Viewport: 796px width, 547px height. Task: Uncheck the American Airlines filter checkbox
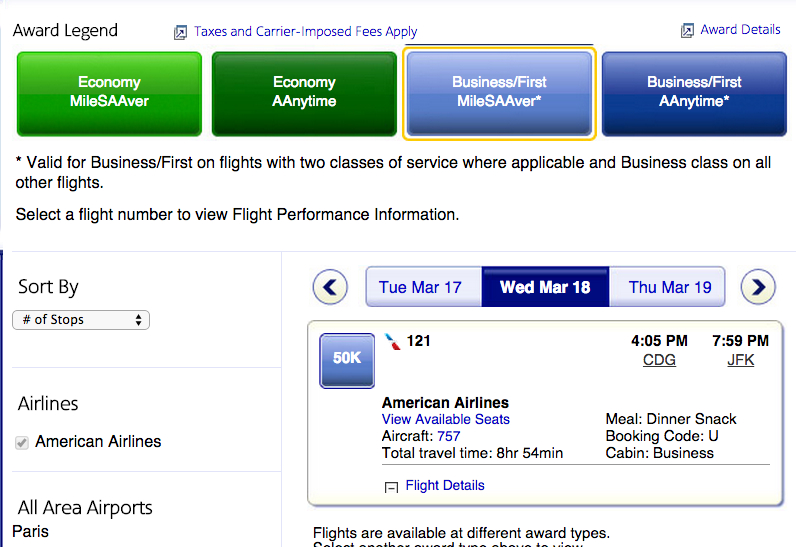22,442
